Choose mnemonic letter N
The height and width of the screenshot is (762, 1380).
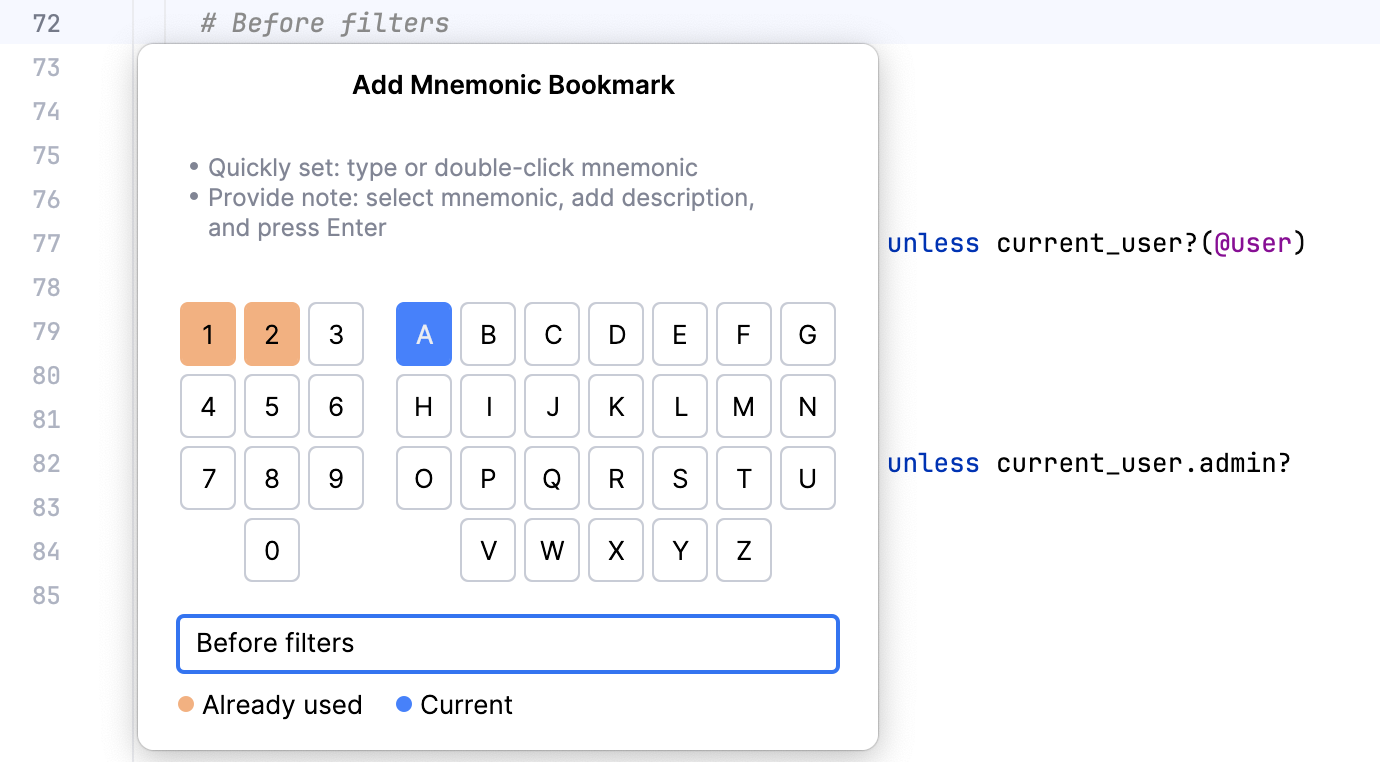tap(808, 406)
